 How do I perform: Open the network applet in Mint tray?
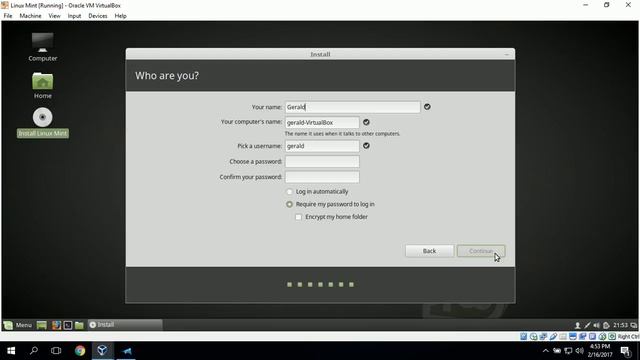(x=587, y=325)
